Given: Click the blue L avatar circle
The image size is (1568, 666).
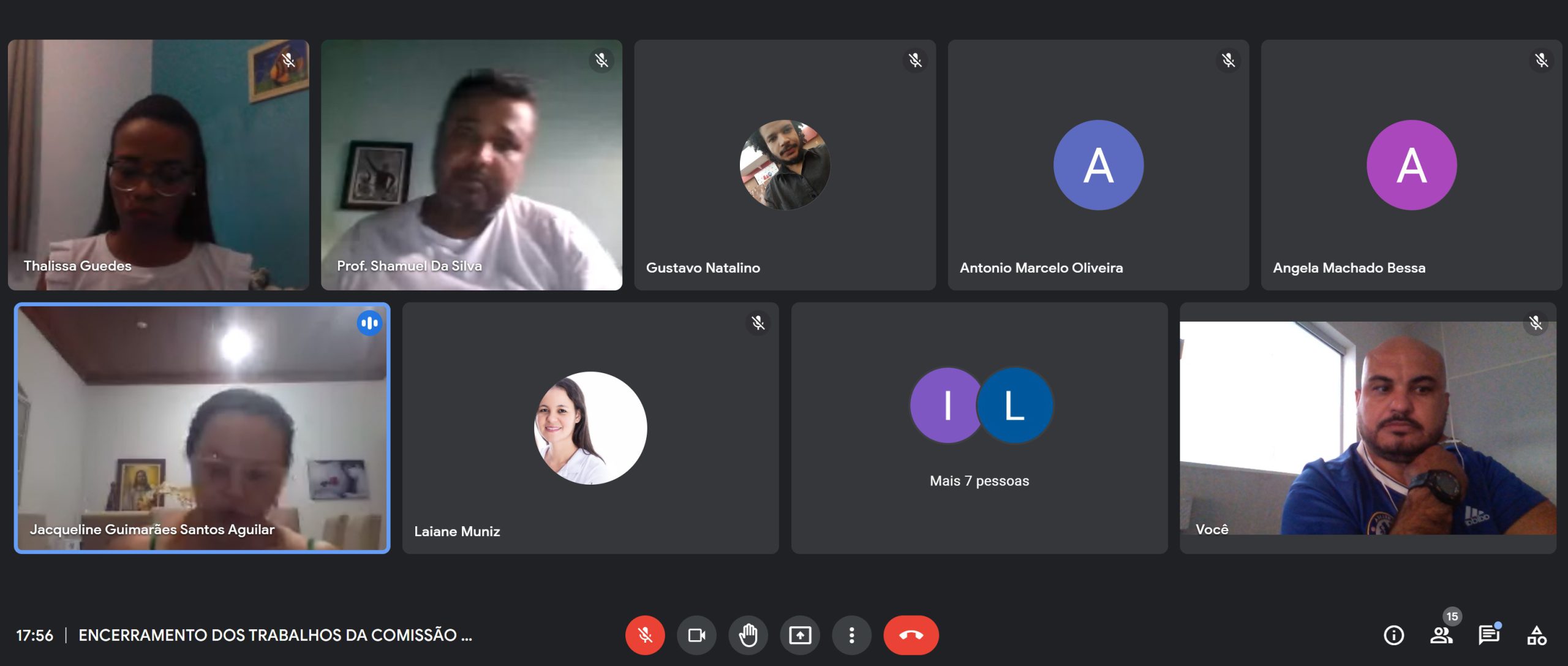Looking at the screenshot, I should coord(1014,405).
